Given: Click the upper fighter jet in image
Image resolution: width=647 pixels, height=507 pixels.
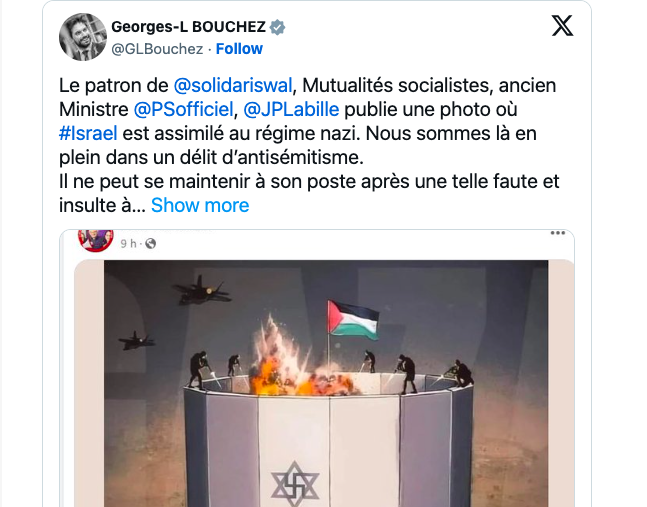Looking at the screenshot, I should pos(201,290).
